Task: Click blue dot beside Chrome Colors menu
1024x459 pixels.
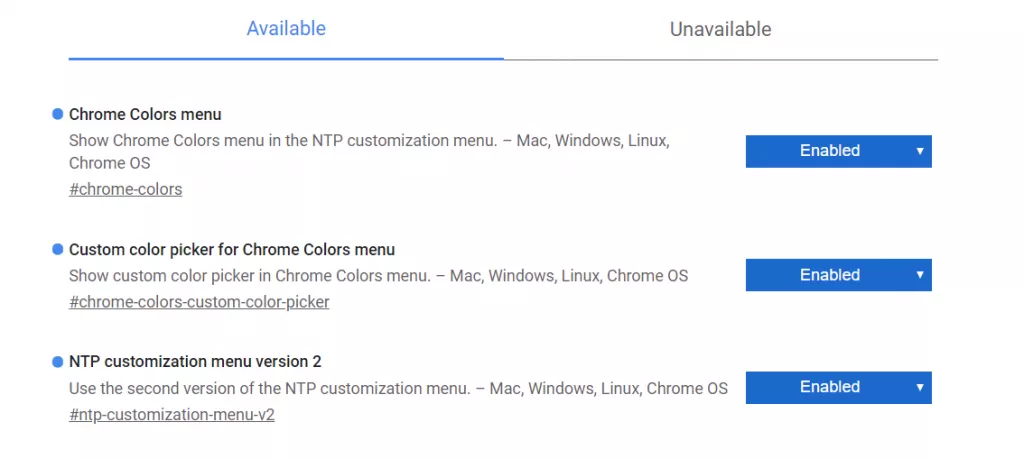Action: (57, 114)
